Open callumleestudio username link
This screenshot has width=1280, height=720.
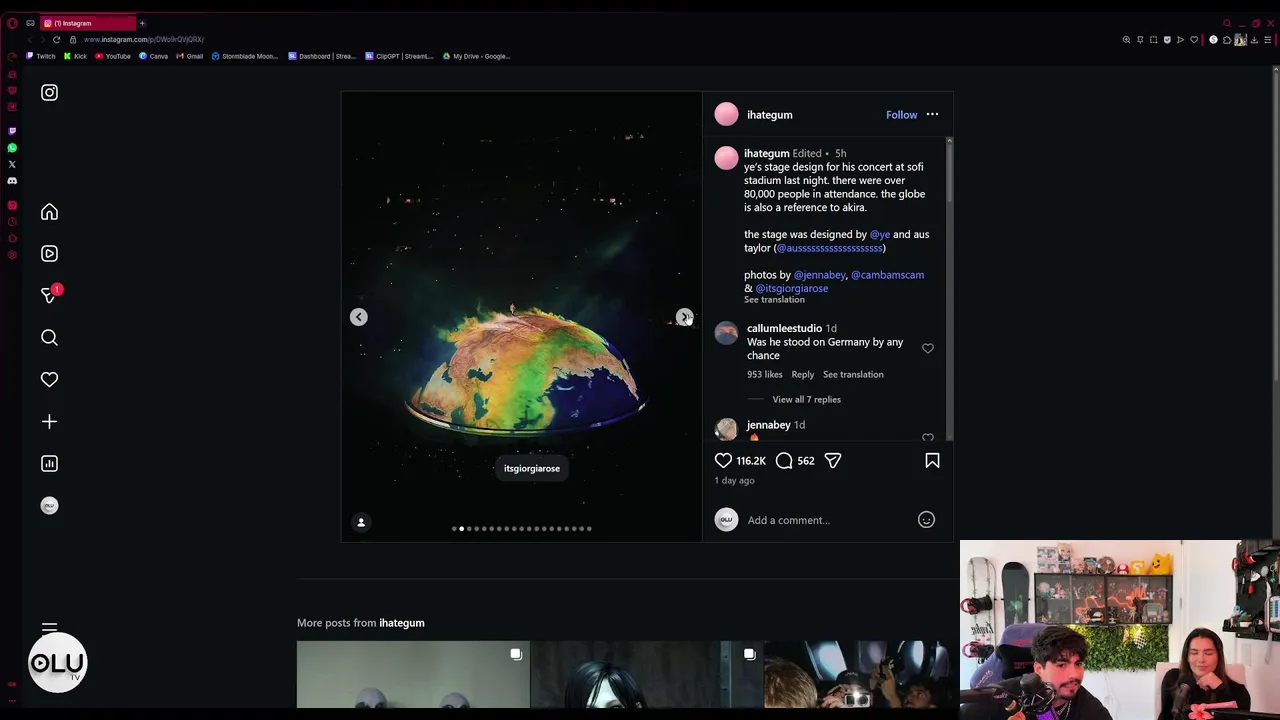[x=784, y=329]
